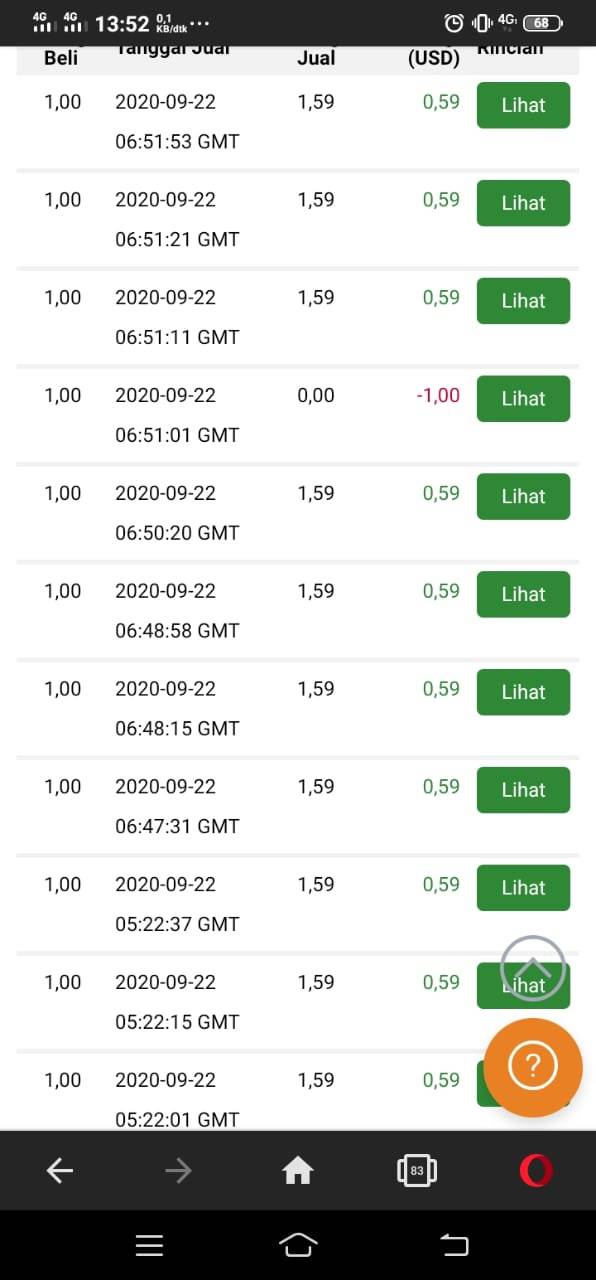Tap the Android back navigation button
This screenshot has width=596, height=1280.
tap(454, 1245)
